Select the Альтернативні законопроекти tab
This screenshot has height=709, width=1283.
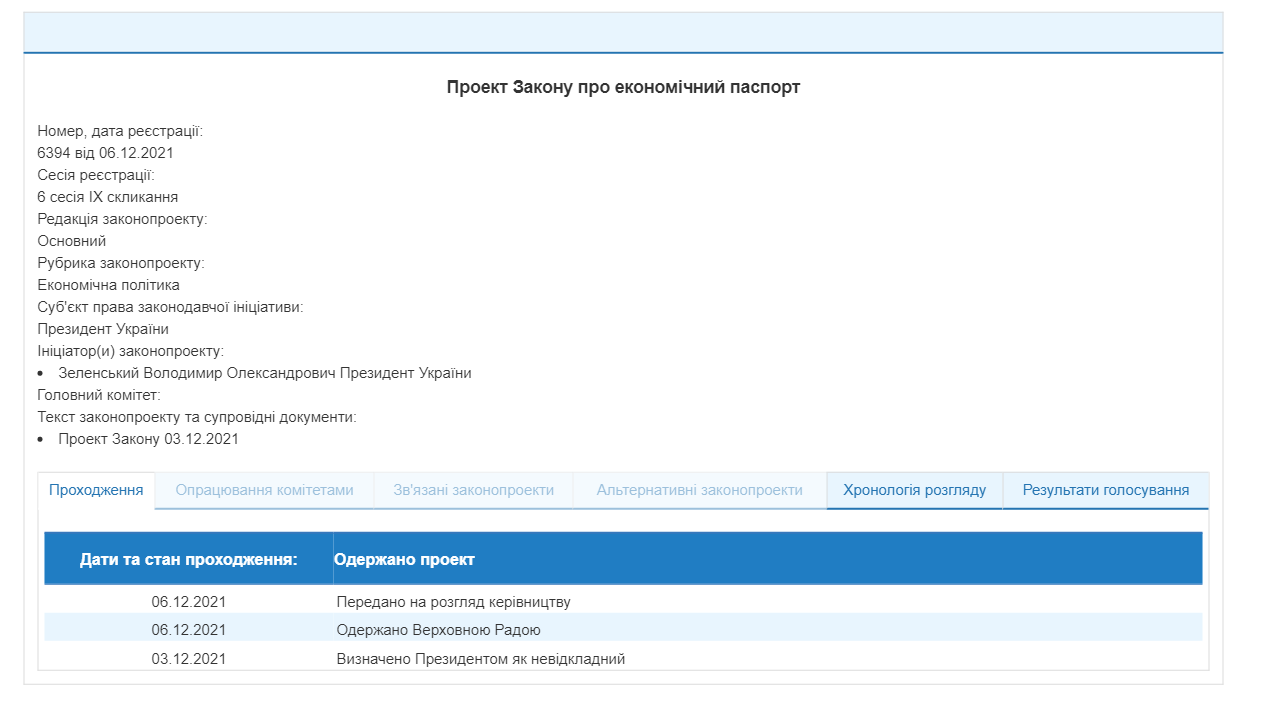pyautogui.click(x=698, y=490)
